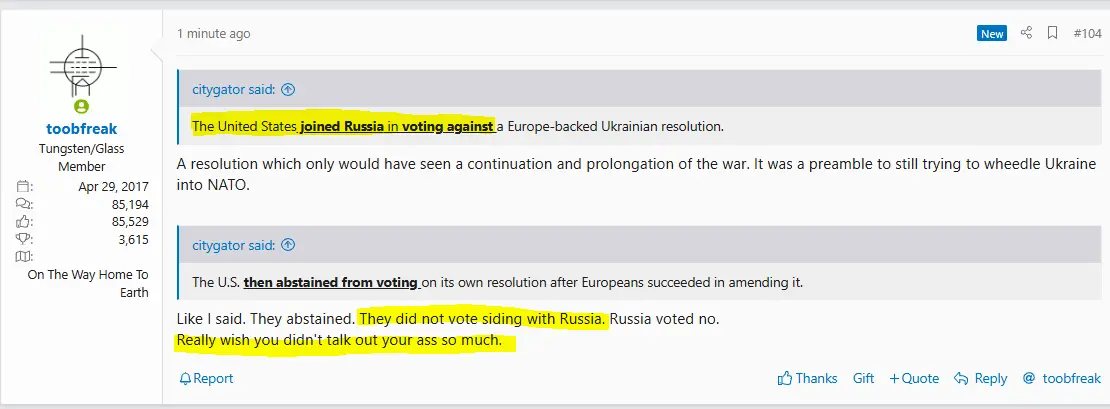
Task: Mention user with @ toobfreak link
Action: tap(1061, 378)
